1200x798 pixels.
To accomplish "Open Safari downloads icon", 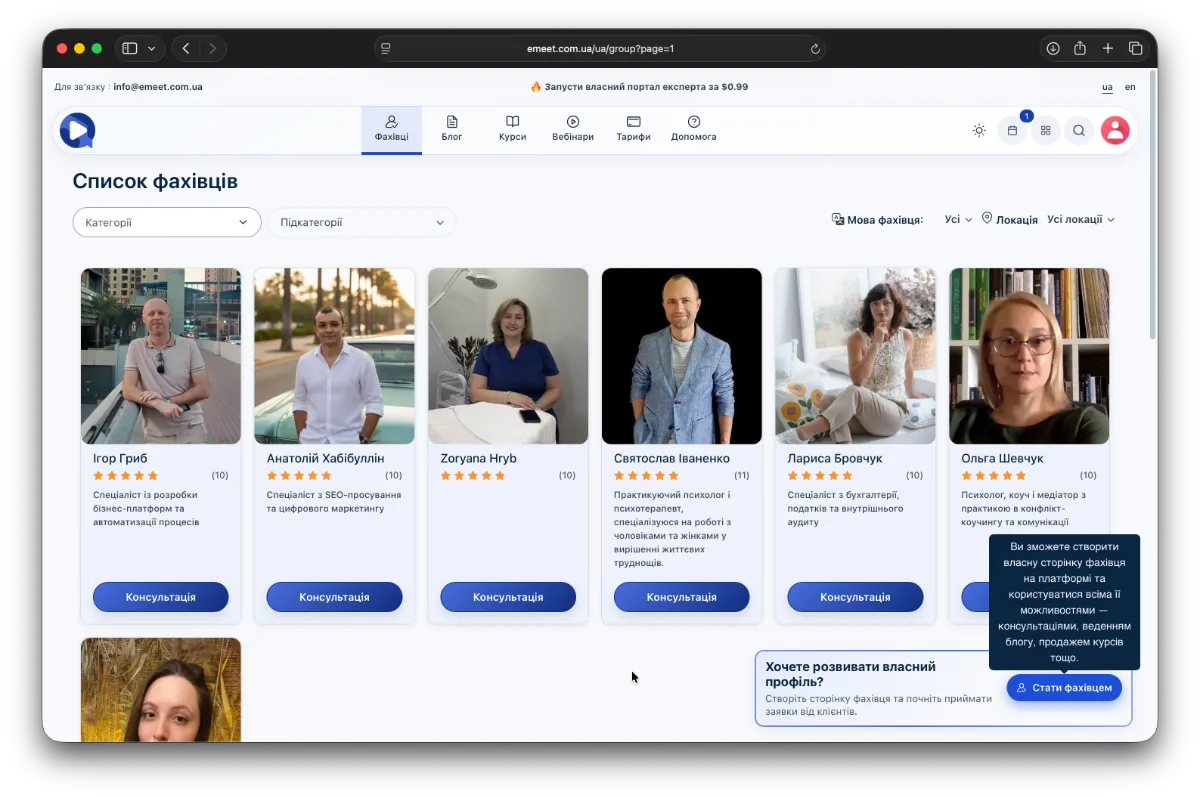I will [x=1053, y=48].
